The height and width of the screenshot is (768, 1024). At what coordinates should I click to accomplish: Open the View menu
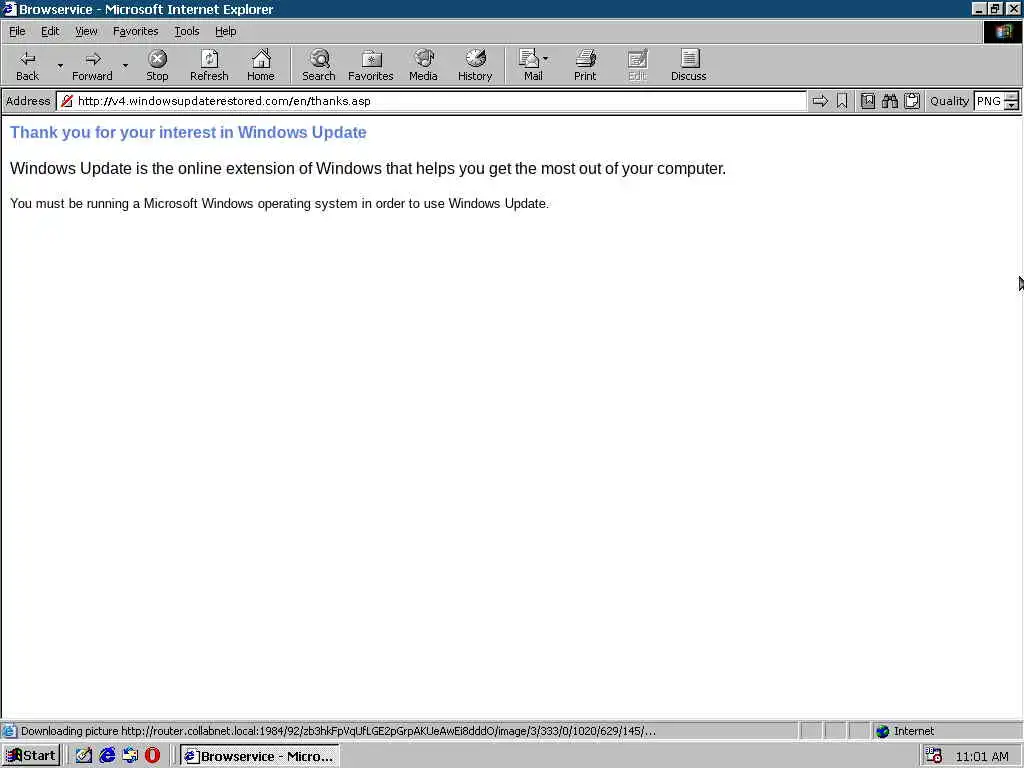point(86,31)
